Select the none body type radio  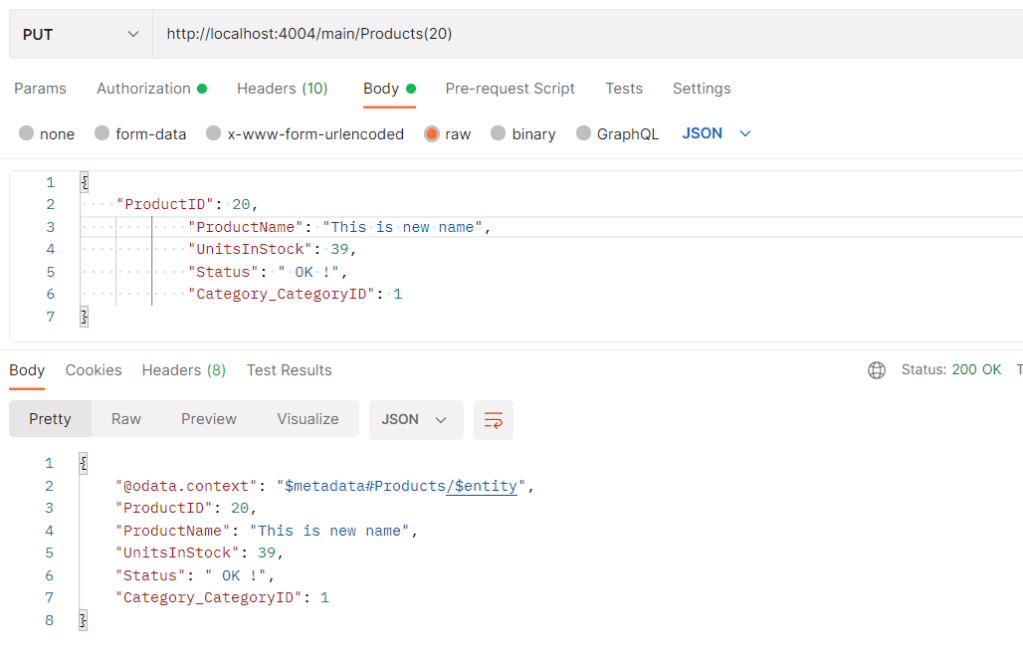coord(27,134)
